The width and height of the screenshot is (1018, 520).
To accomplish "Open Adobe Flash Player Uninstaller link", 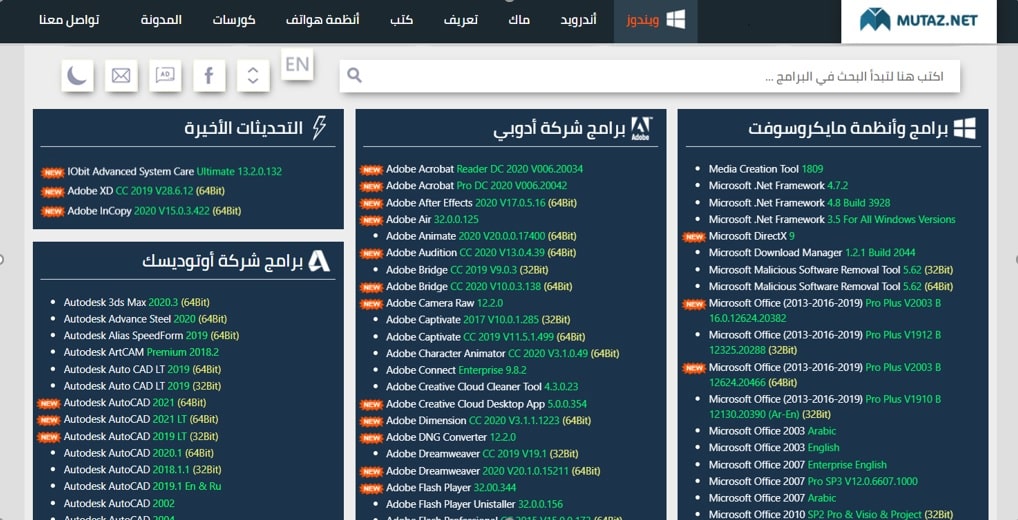I will [x=475, y=504].
